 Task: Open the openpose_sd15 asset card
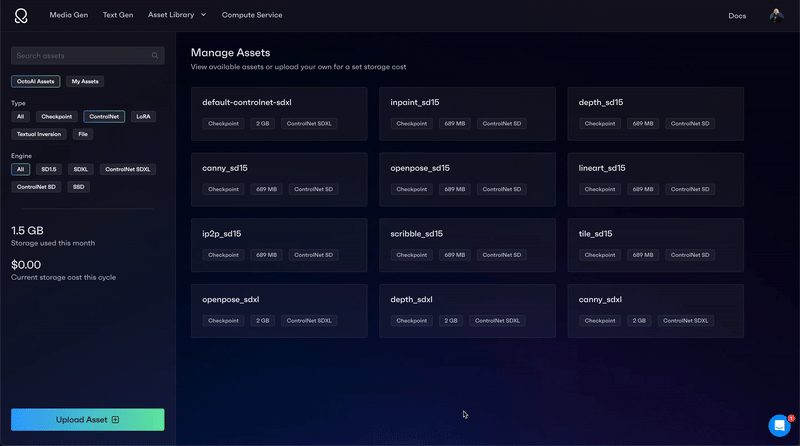(467, 180)
